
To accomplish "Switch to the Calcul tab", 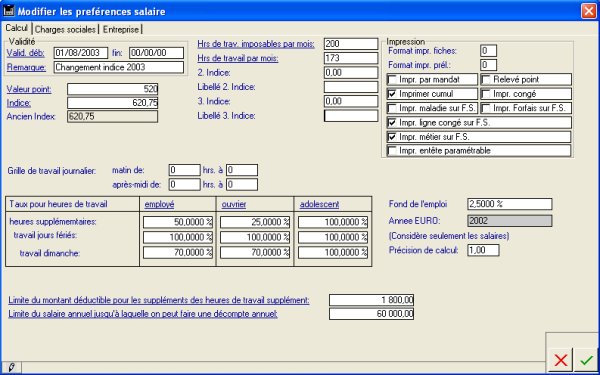I will (16, 28).
